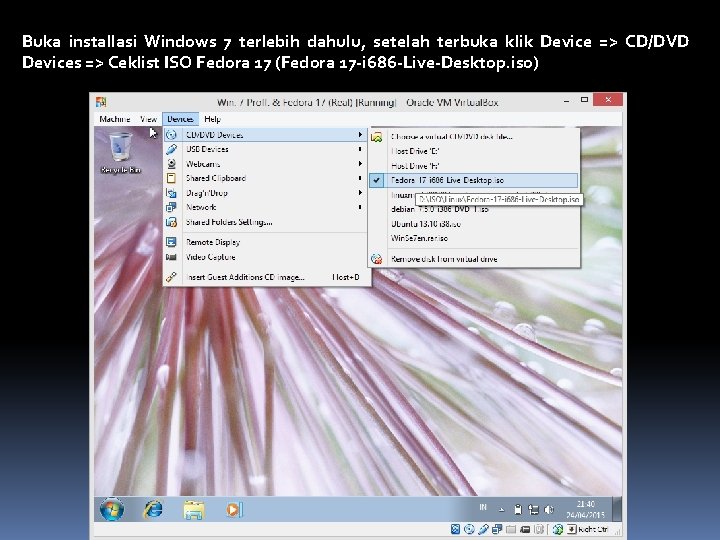720x540 pixels.
Task: Click the CD/DVD Devices disc icon
Action: 171,135
